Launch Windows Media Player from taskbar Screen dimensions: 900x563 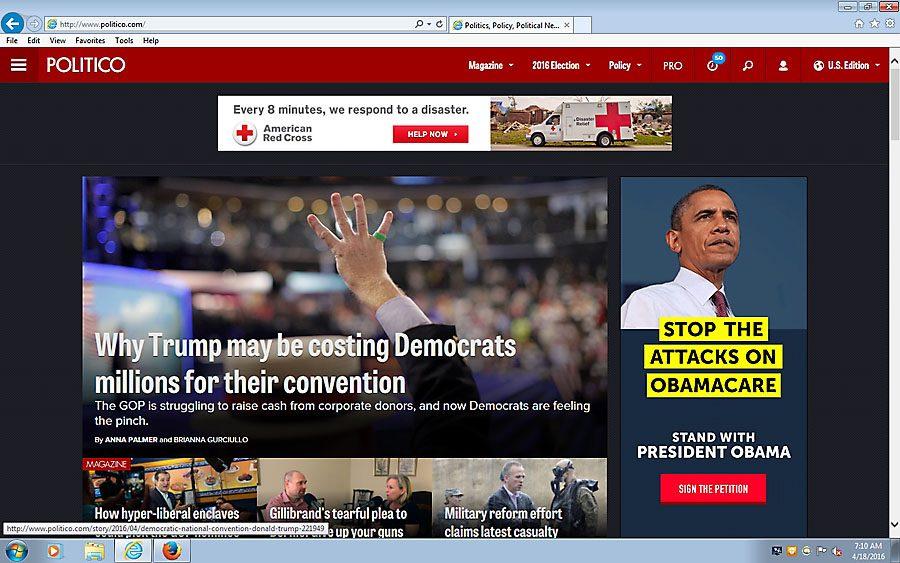(x=53, y=551)
